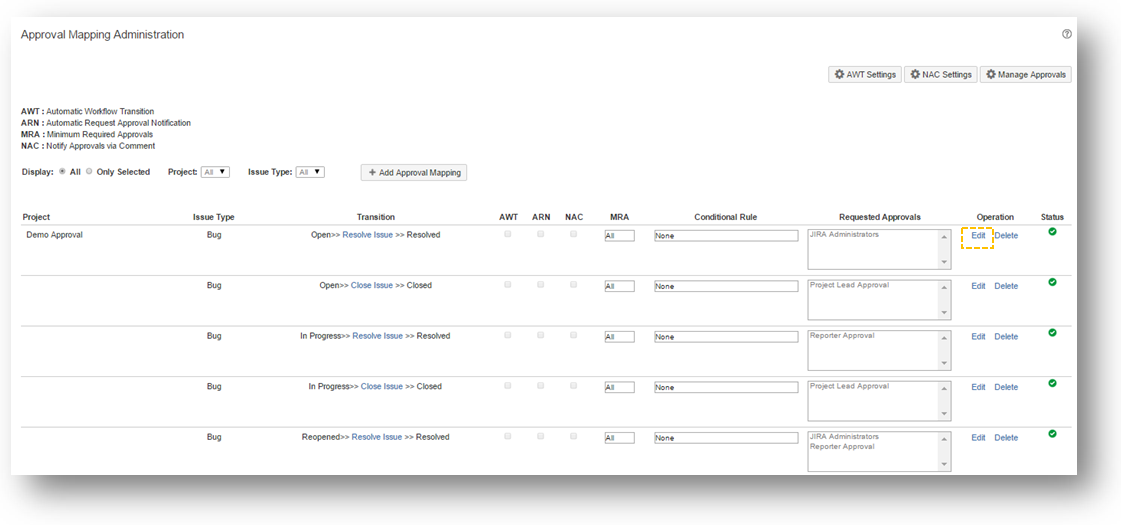Delete the Reopened to Resolved mapping
1121x525 pixels.
tap(1006, 438)
